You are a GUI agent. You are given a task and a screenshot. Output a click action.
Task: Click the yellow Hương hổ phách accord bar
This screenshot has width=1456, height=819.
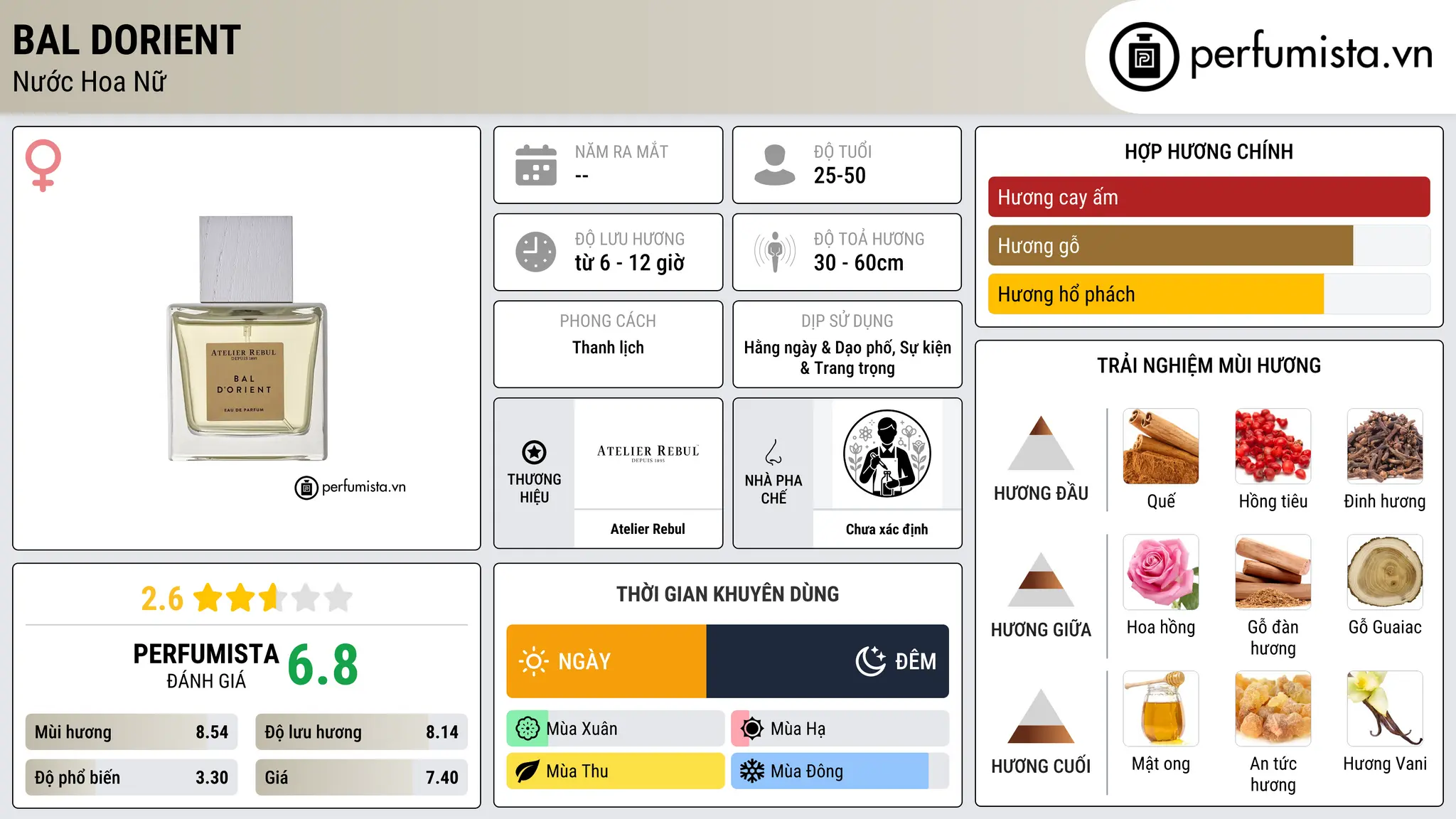click(x=1156, y=294)
